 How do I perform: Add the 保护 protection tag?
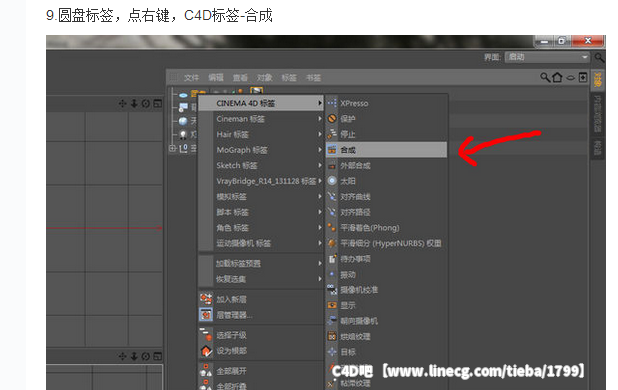(386, 119)
